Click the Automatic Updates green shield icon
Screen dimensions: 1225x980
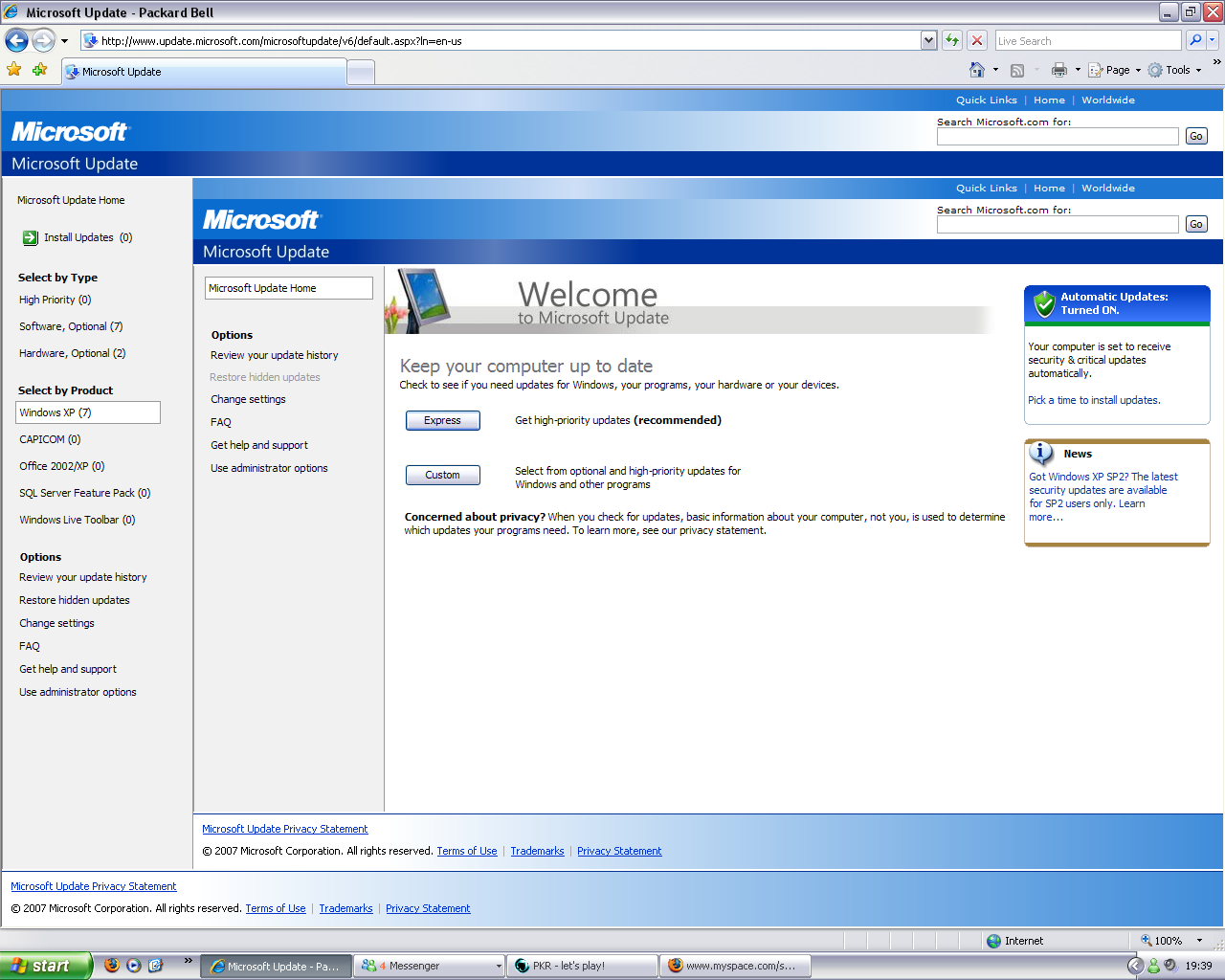(1044, 303)
